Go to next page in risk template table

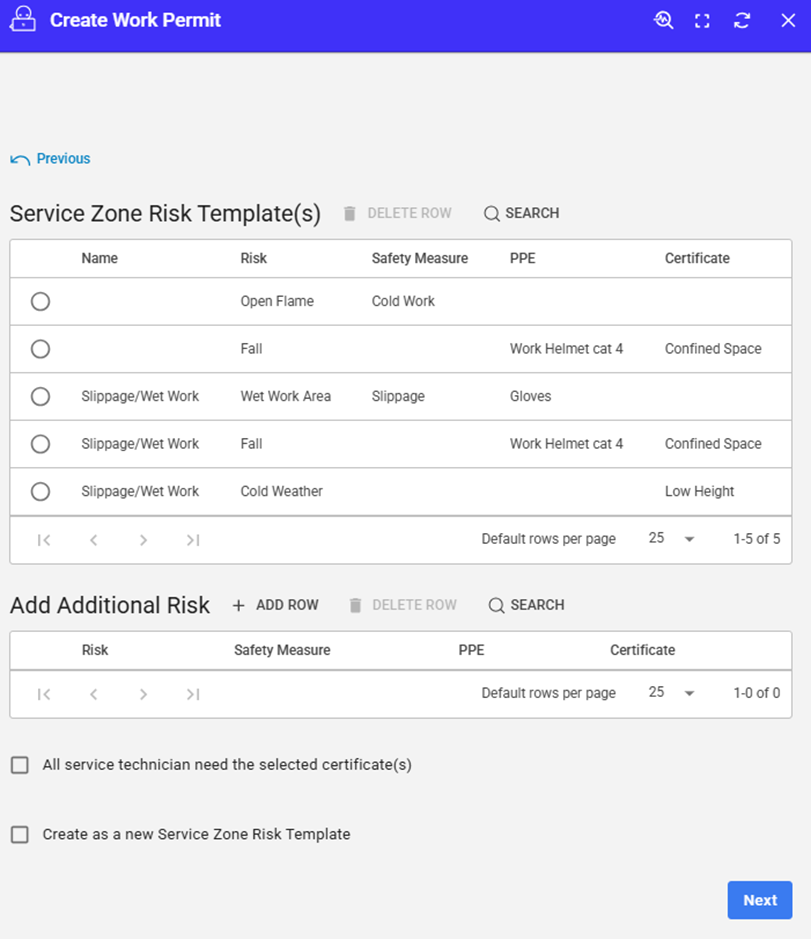pyautogui.click(x=143, y=540)
